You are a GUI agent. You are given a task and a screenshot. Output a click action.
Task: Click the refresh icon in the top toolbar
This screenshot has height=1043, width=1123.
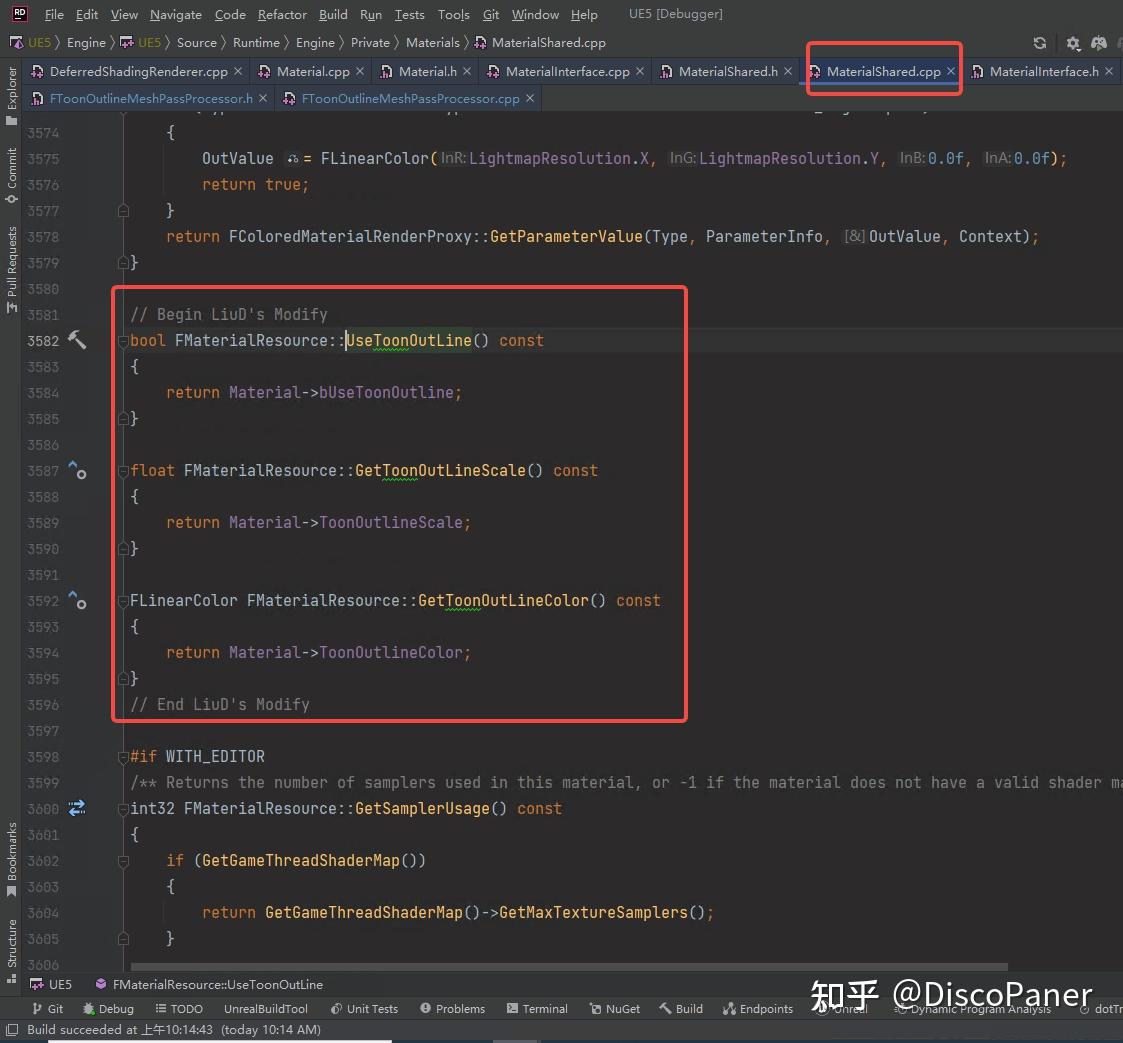click(1040, 43)
